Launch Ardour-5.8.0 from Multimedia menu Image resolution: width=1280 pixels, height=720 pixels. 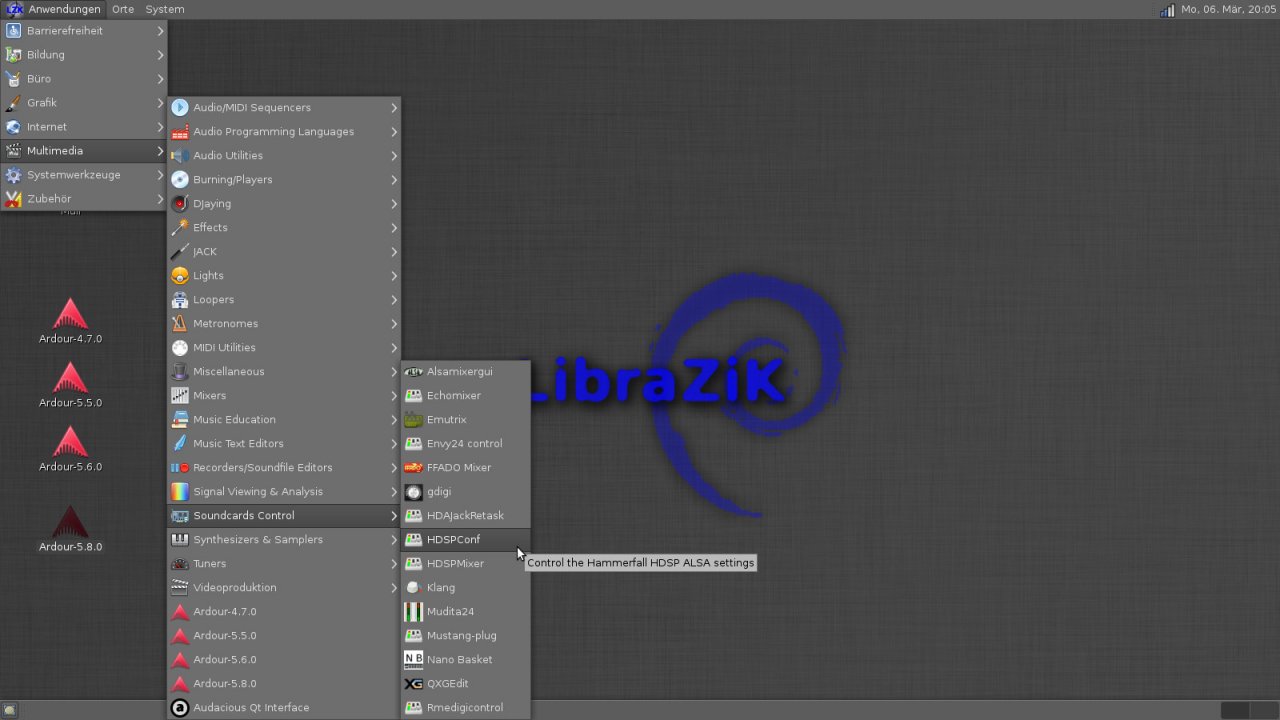click(x=284, y=683)
